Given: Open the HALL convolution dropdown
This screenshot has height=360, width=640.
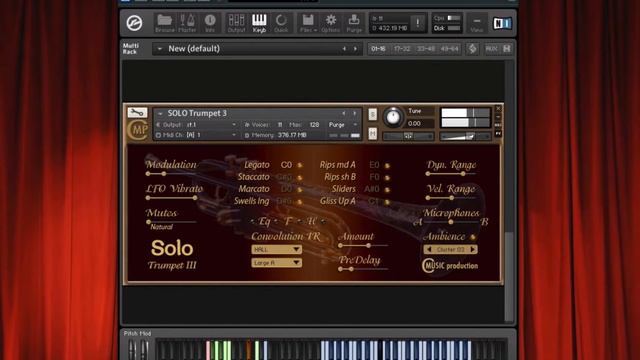Looking at the screenshot, I should 277,249.
